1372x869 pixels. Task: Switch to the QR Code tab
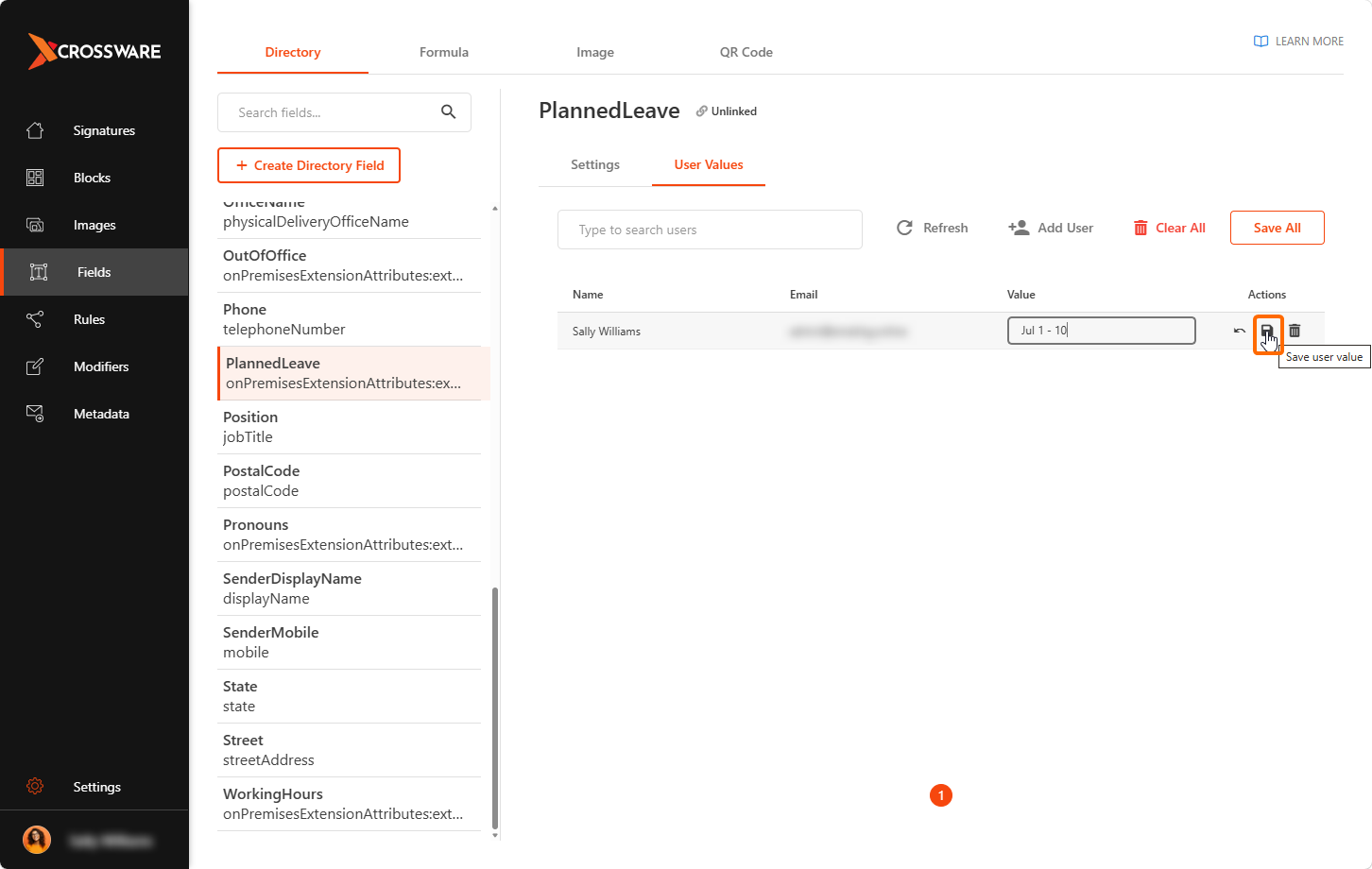click(746, 52)
